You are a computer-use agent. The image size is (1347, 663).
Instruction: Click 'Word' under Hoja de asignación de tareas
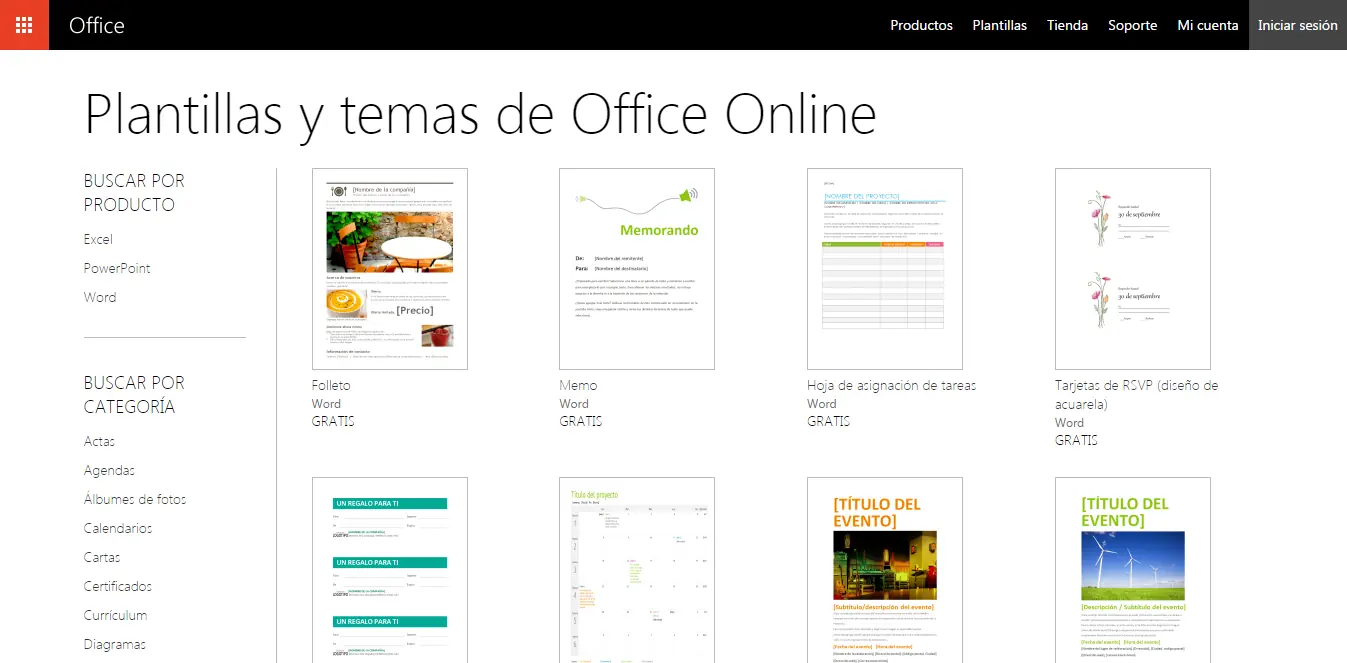(x=822, y=404)
